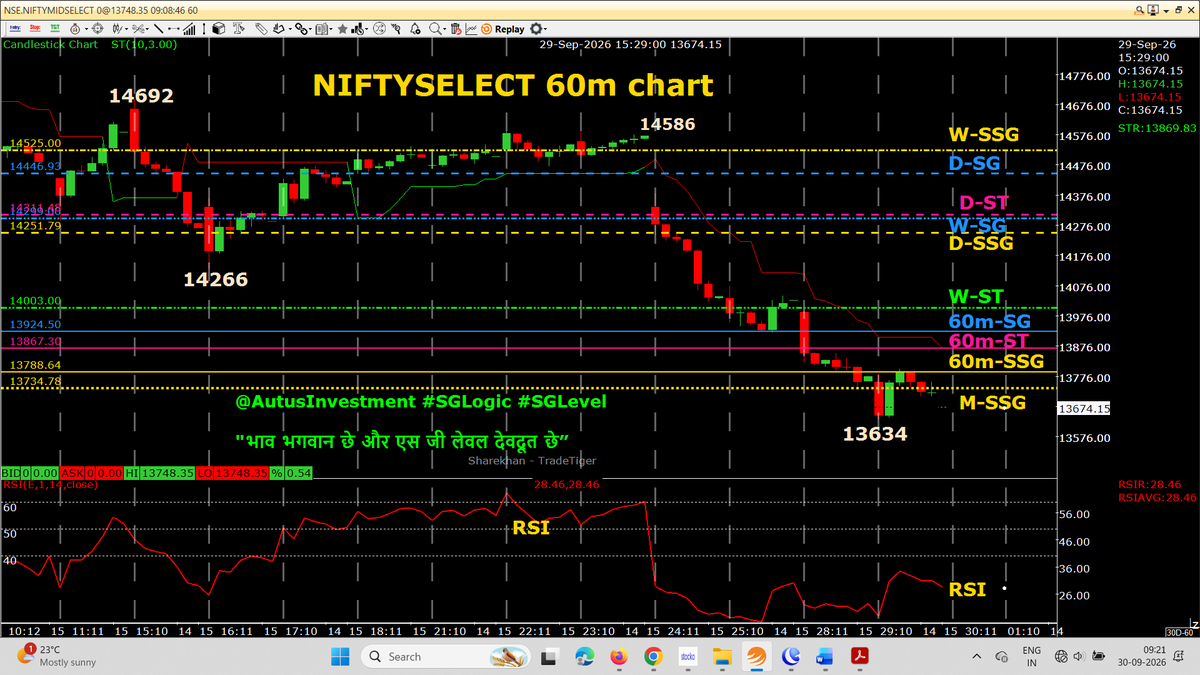1200x675 pixels.
Task: Open Google Chrome from the taskbar
Action: pos(653,656)
